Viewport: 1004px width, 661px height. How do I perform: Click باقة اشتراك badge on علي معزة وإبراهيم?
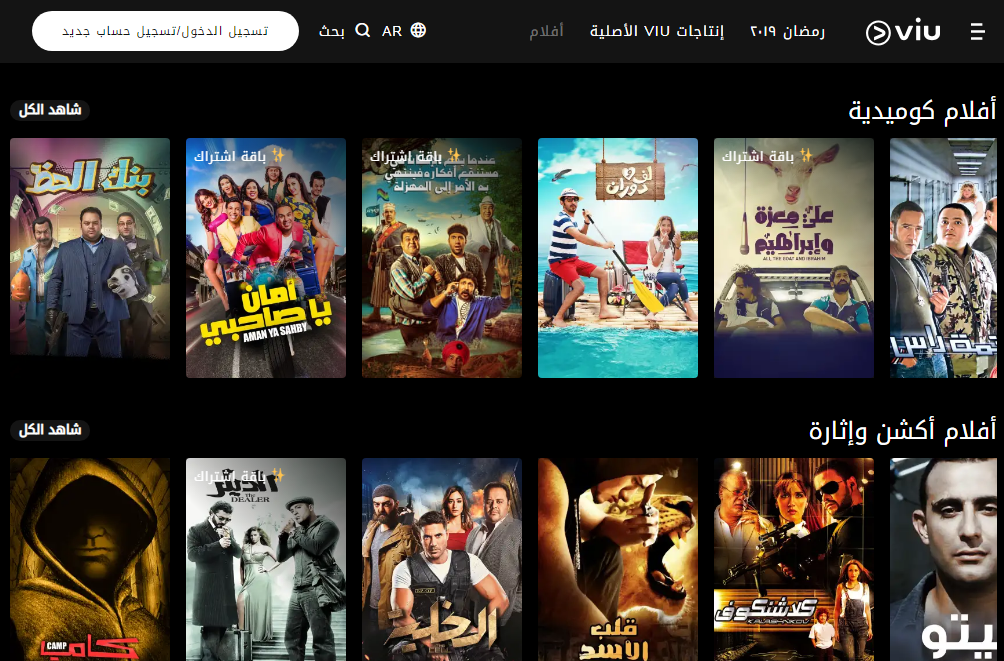coord(767,156)
